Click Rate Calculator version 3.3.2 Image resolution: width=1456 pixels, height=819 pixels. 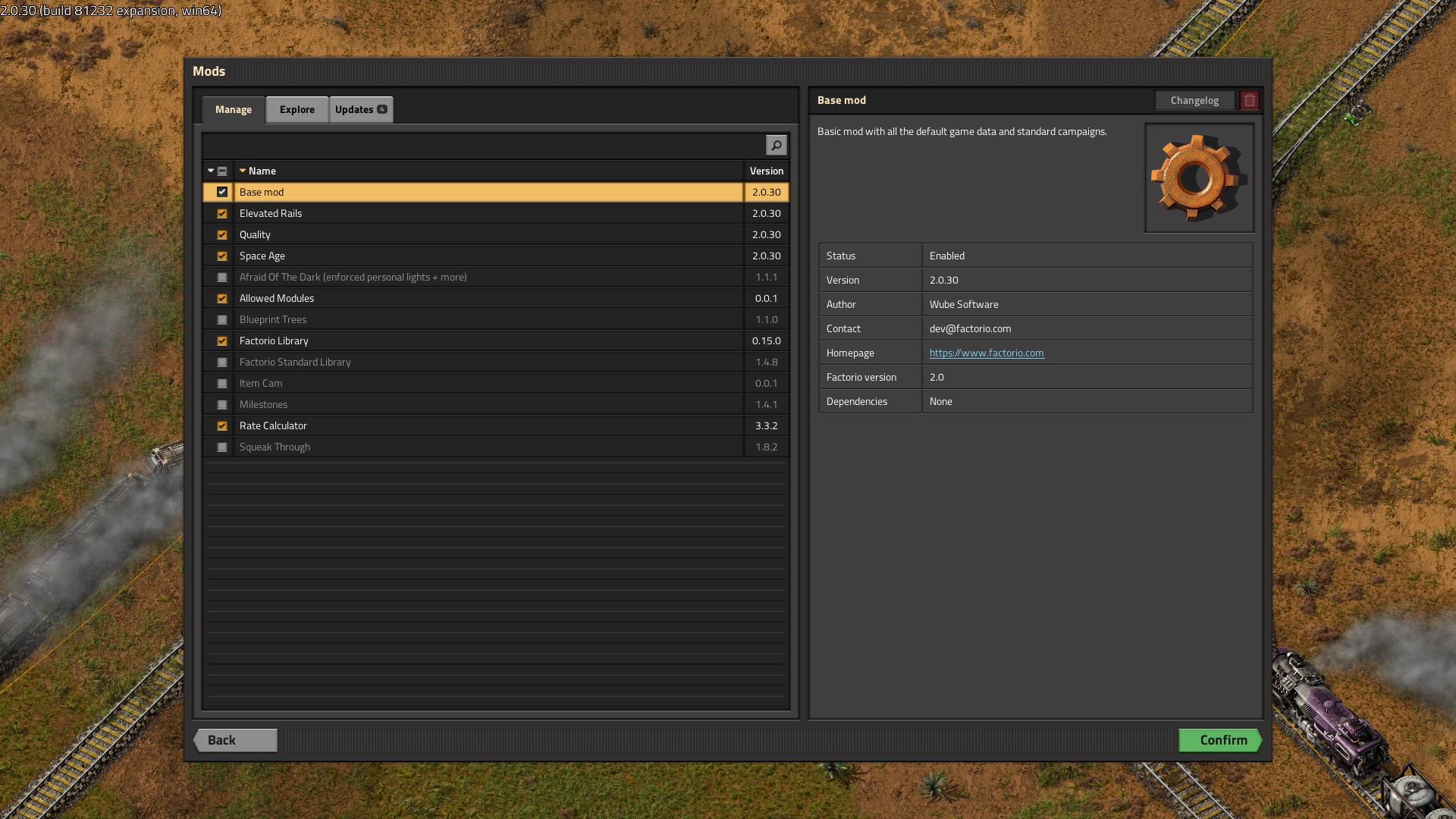766,425
